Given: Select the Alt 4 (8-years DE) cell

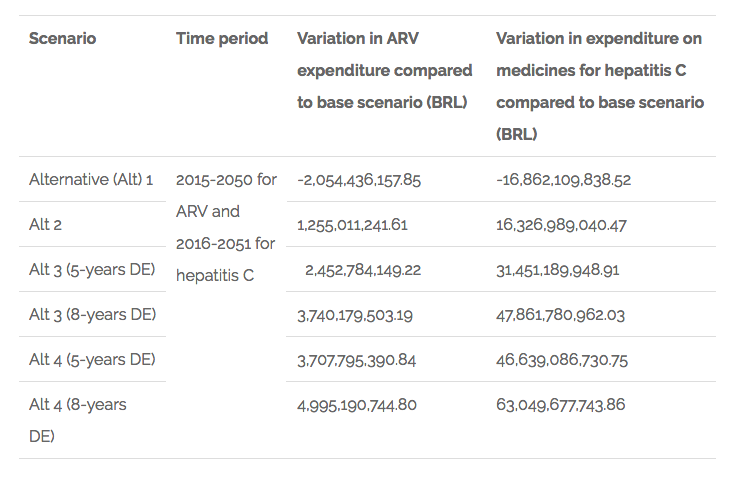Looking at the screenshot, I should coord(78,420).
